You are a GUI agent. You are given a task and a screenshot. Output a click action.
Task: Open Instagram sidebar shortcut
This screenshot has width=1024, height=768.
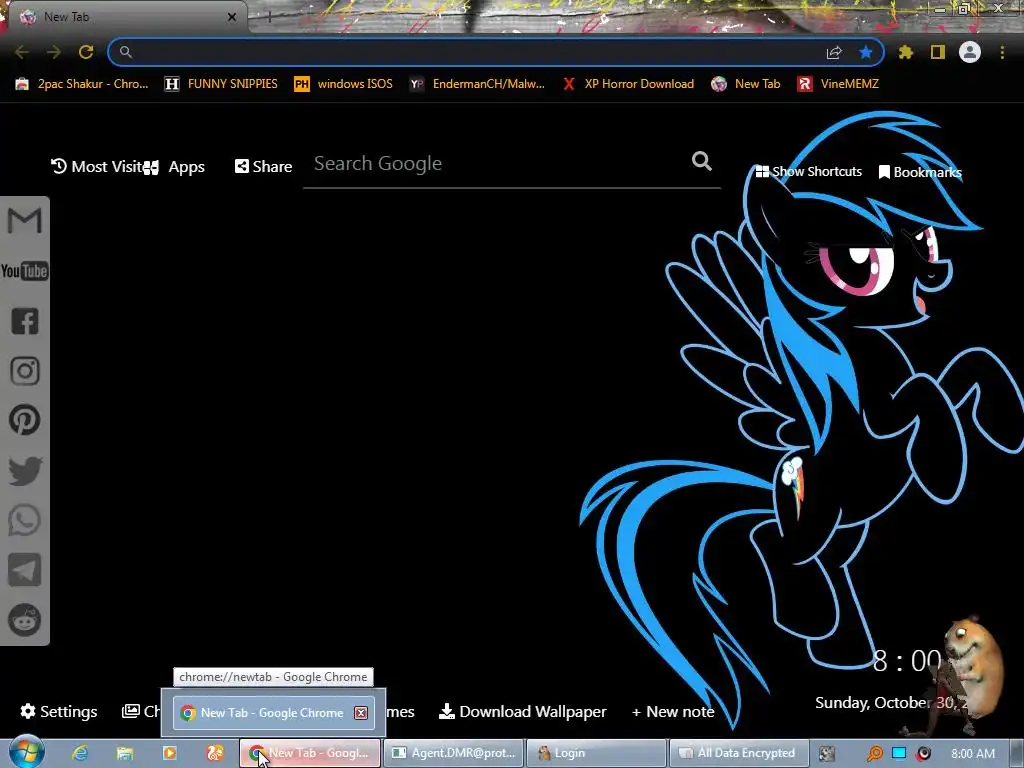pos(25,371)
